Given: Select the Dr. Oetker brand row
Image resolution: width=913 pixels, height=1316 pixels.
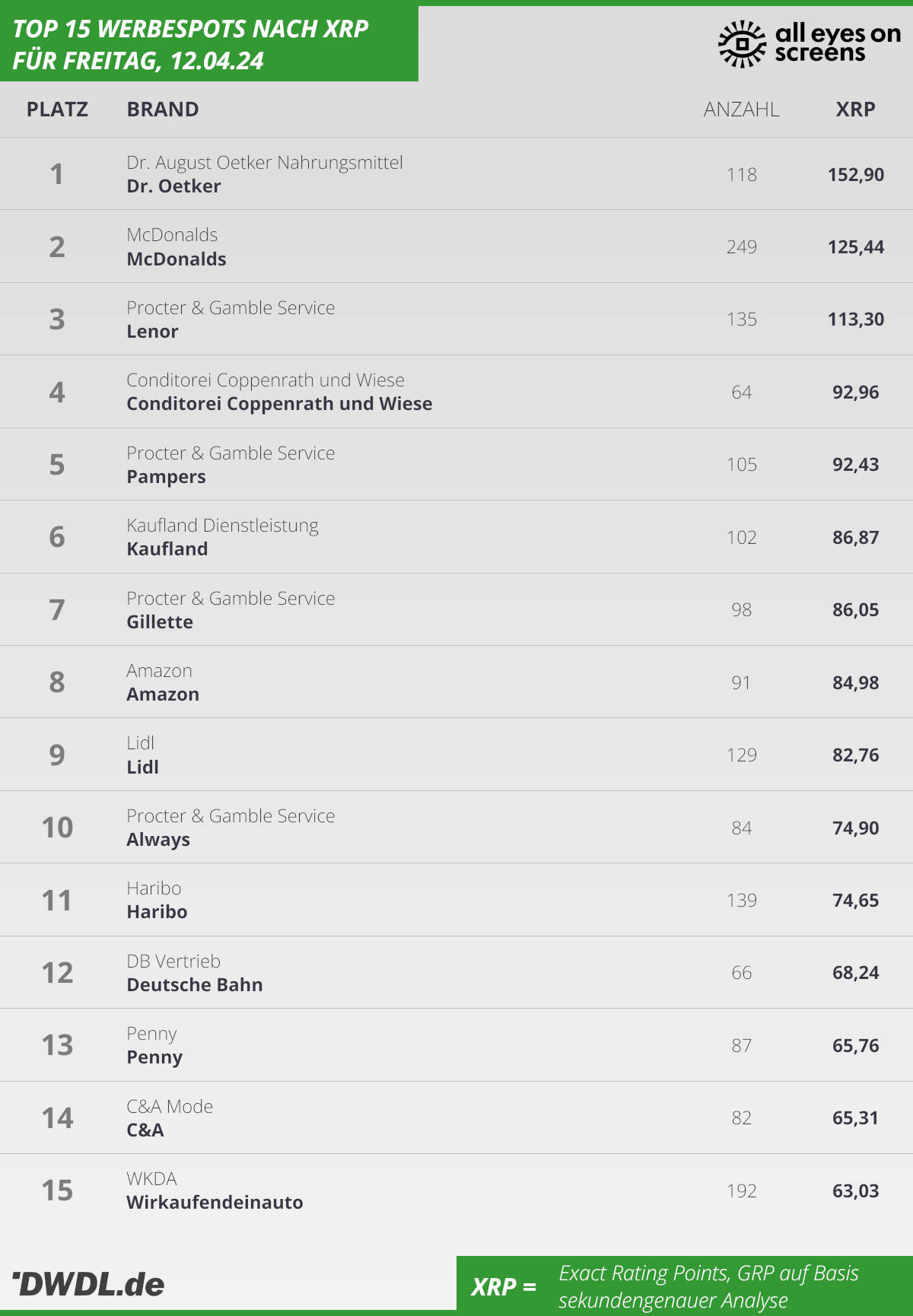Looking at the screenshot, I should coord(456,174).
